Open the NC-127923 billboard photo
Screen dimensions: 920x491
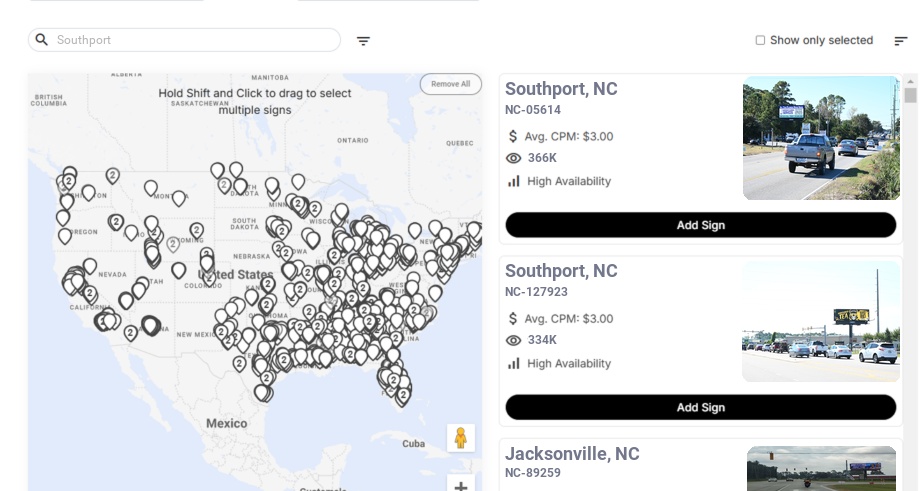[821, 321]
